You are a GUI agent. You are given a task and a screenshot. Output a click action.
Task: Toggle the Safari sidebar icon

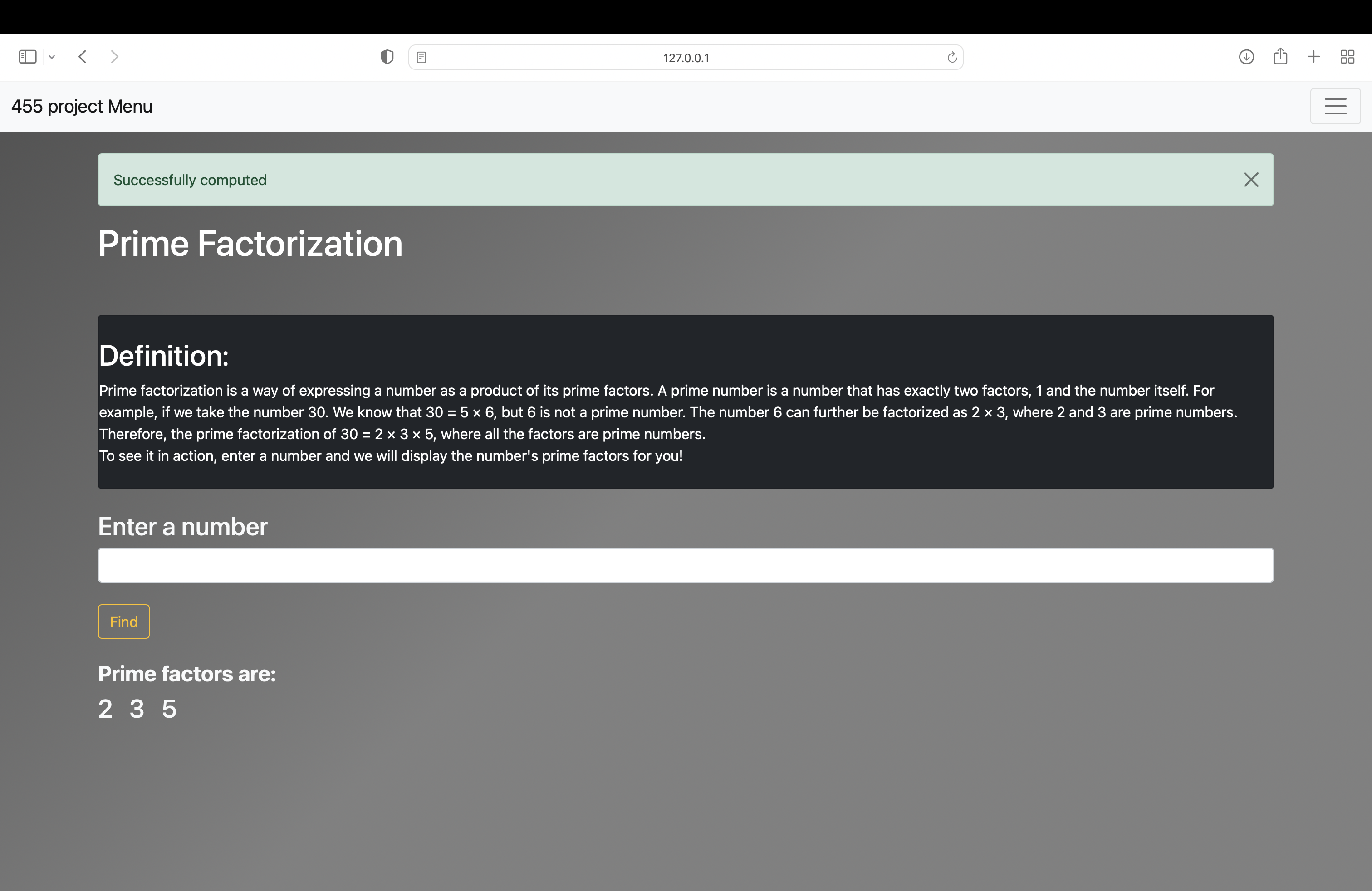coord(27,56)
